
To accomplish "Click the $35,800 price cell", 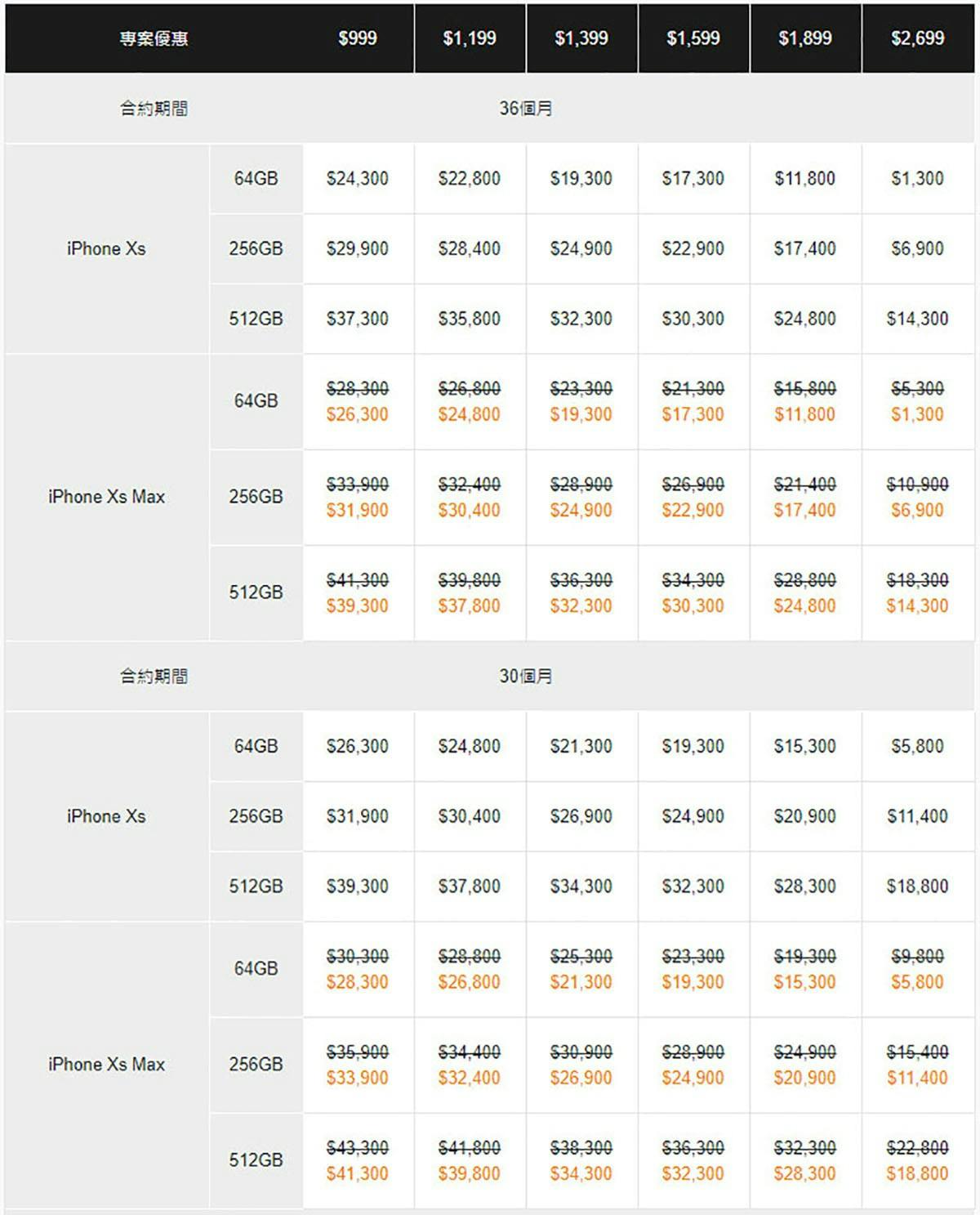I will (470, 319).
